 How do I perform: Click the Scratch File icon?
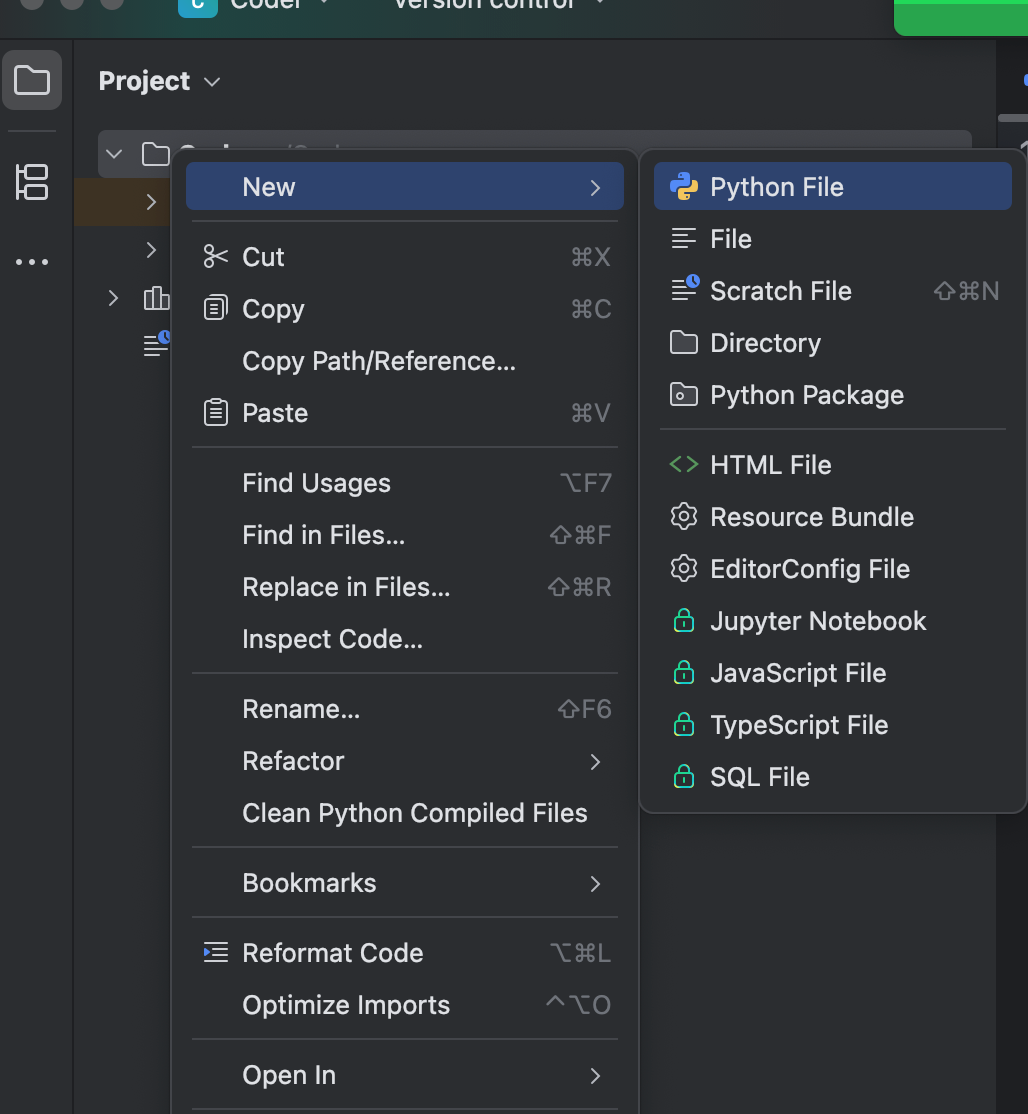coord(685,288)
